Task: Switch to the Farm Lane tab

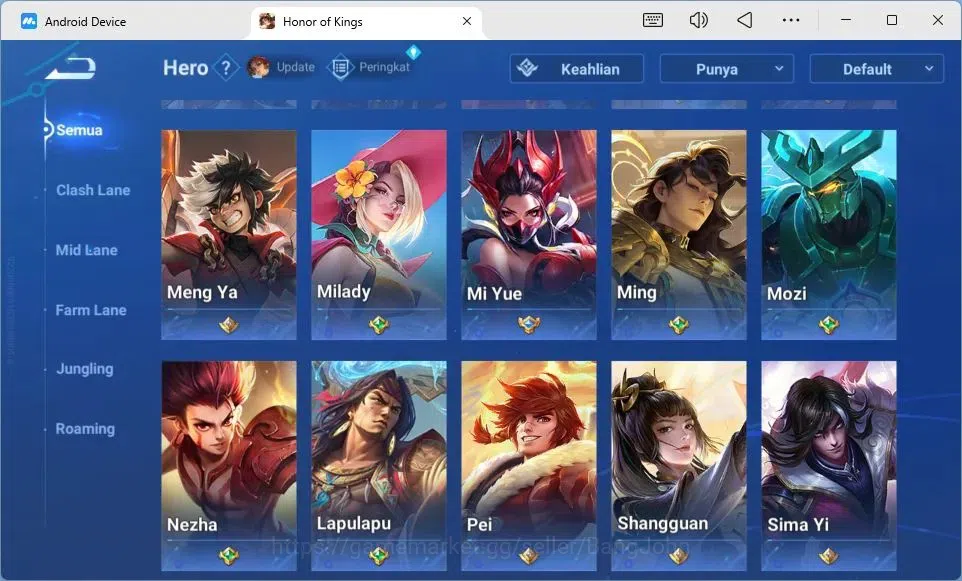Action: 91,310
